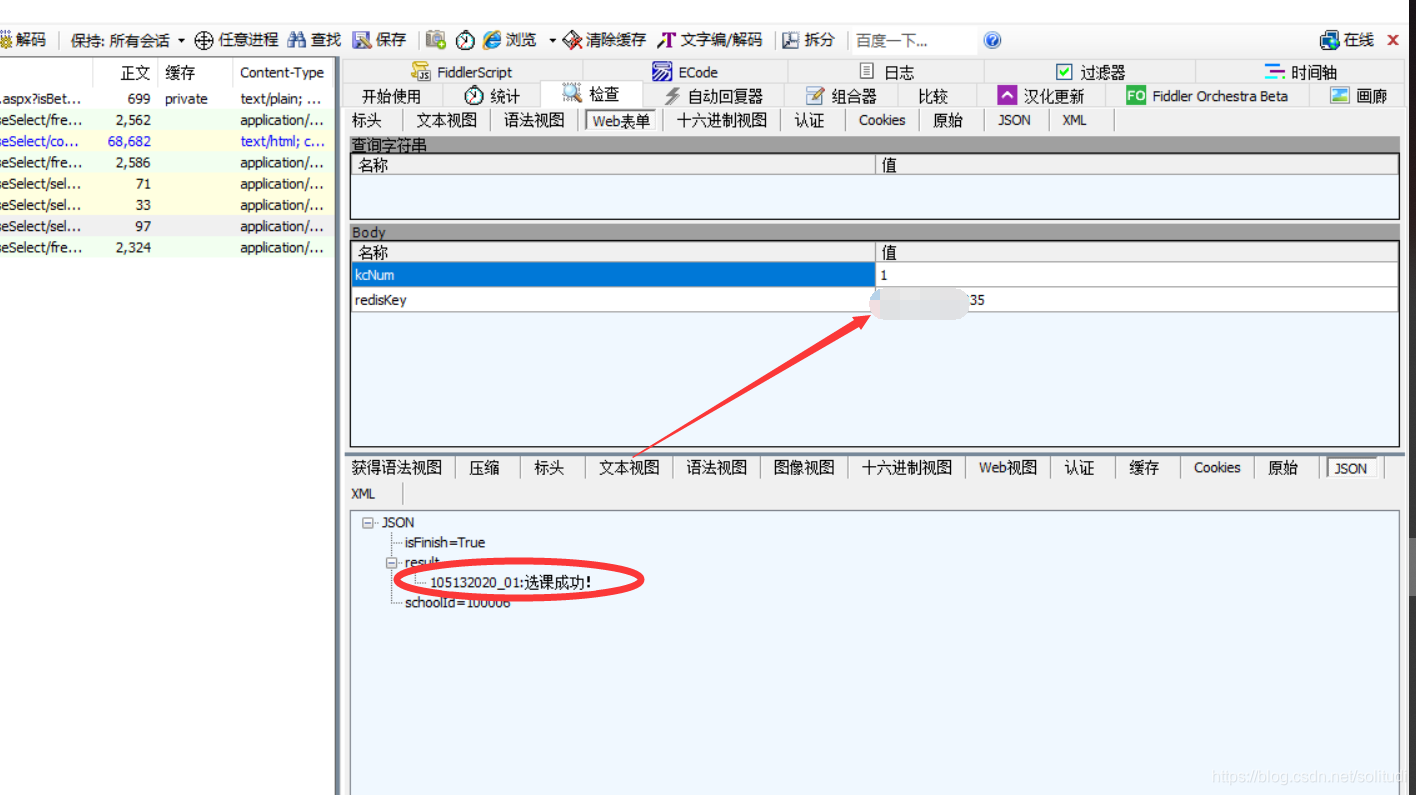Select request 文本视图 tab
Image resolution: width=1416 pixels, height=795 pixels.
446,120
